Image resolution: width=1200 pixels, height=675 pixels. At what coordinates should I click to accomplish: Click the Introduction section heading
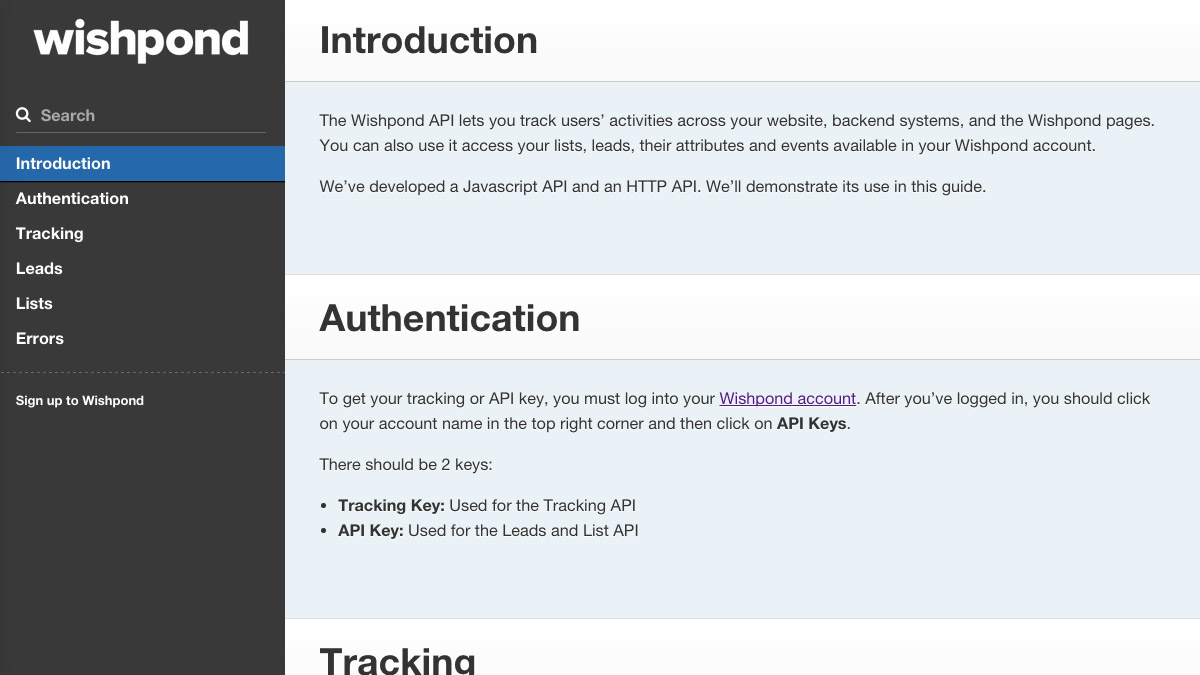(428, 40)
